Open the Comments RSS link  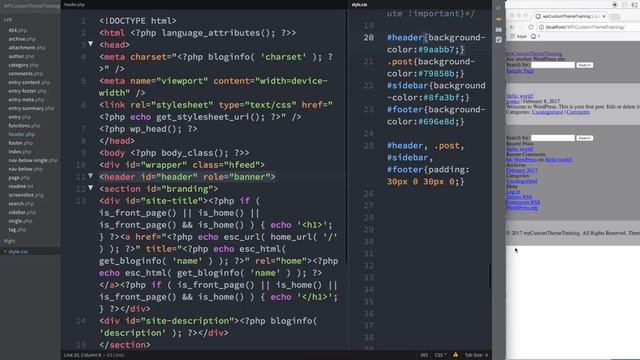pyautogui.click(x=523, y=202)
